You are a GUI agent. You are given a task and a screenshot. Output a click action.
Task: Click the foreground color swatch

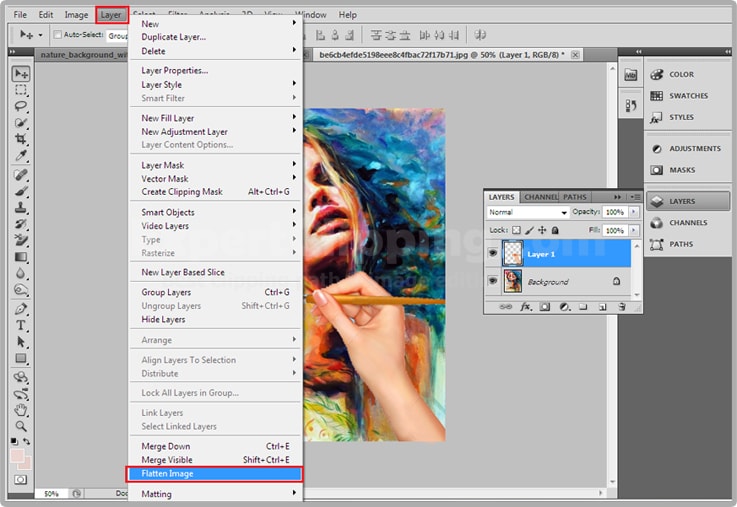[x=17, y=455]
